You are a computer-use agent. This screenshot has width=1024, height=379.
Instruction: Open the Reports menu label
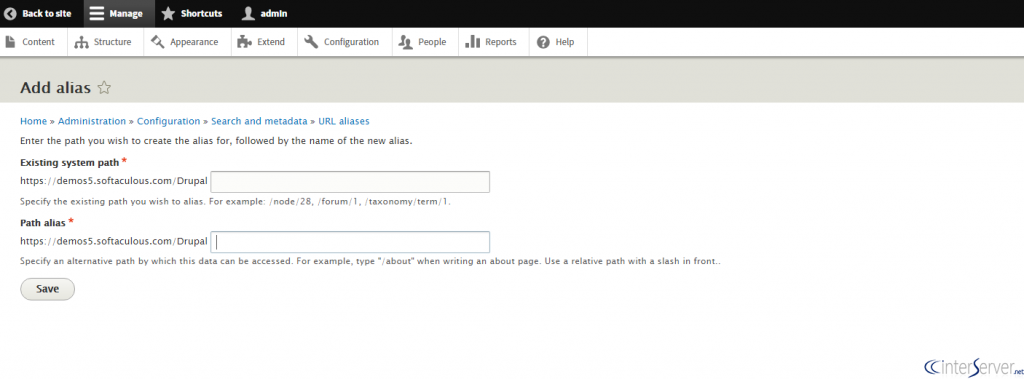tap(501, 42)
